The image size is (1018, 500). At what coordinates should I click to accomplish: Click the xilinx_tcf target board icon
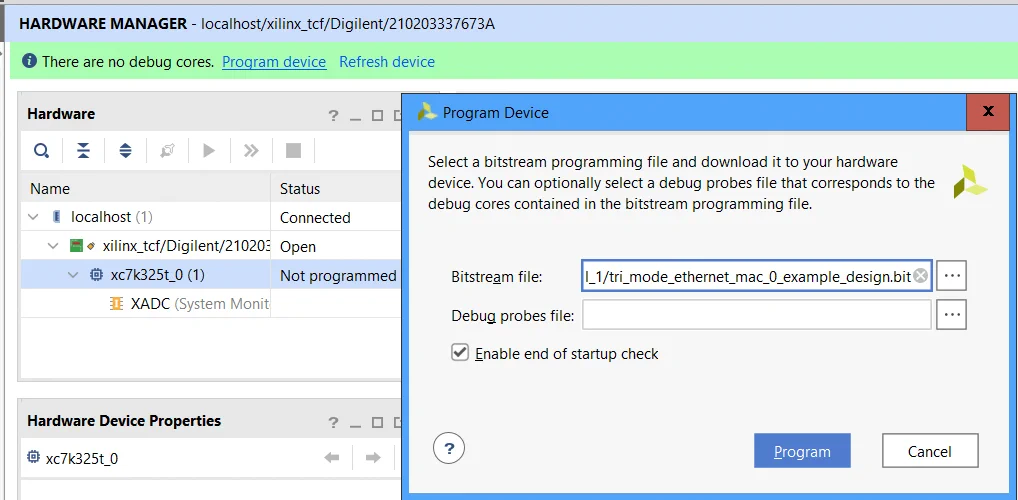(77, 246)
